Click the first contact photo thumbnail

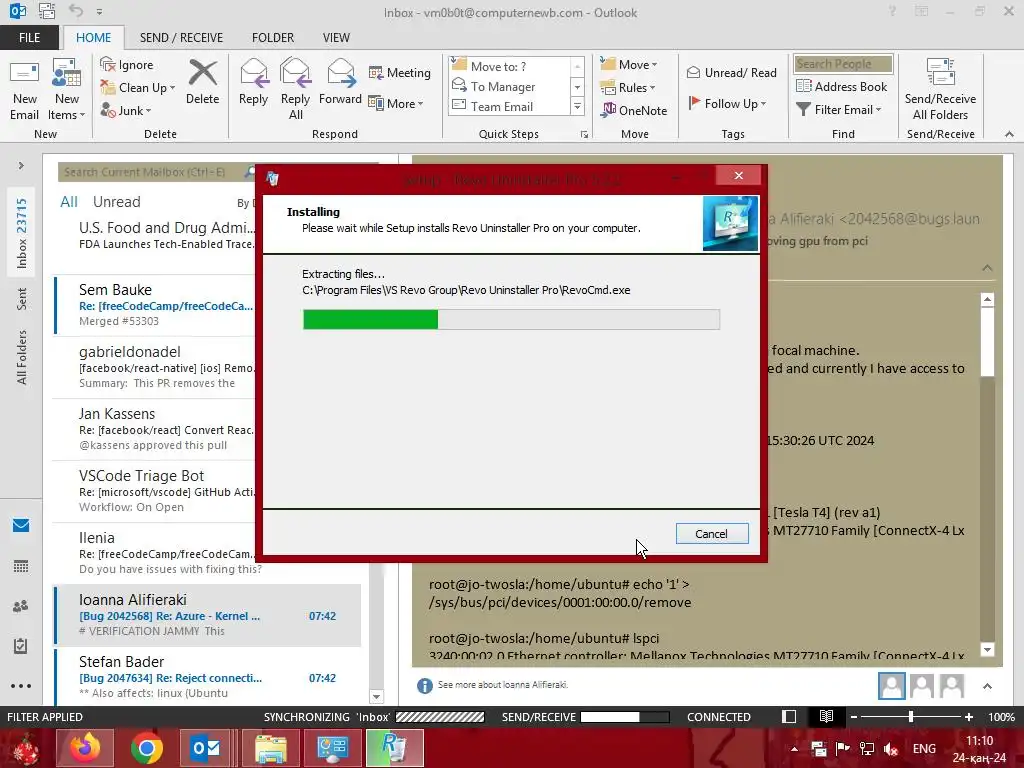891,686
